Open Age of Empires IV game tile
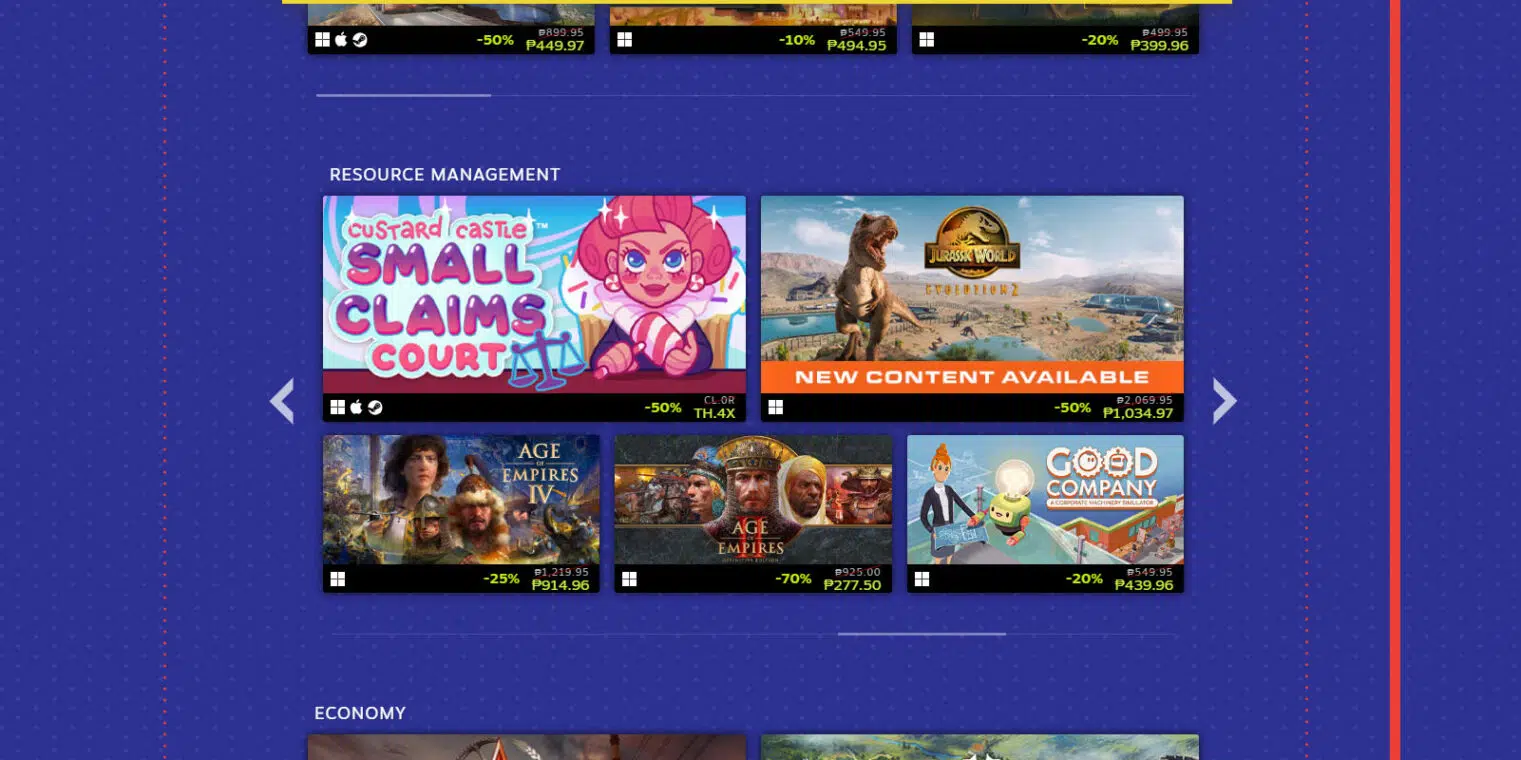This screenshot has height=760, width=1521. click(x=461, y=499)
